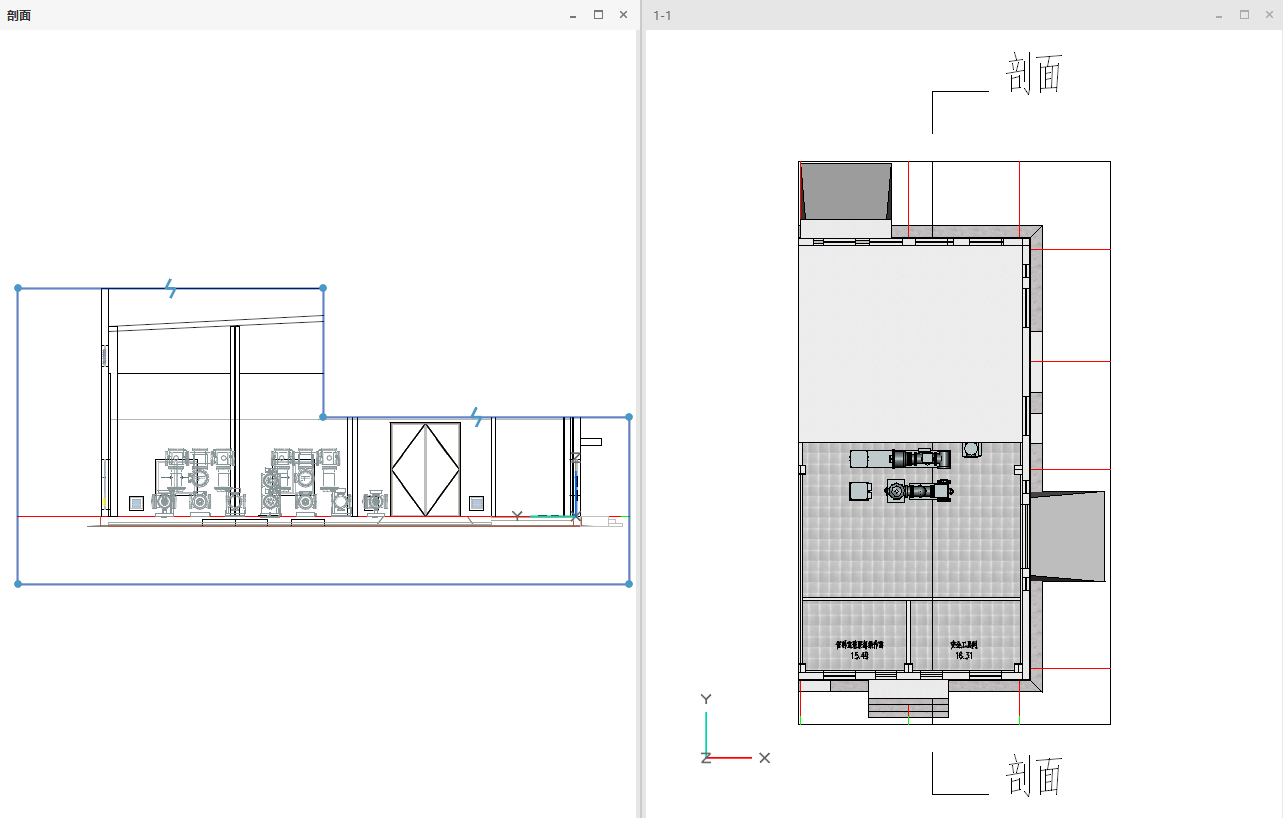Select the top-left crop region grip handle
1283x818 pixels.
[18, 288]
